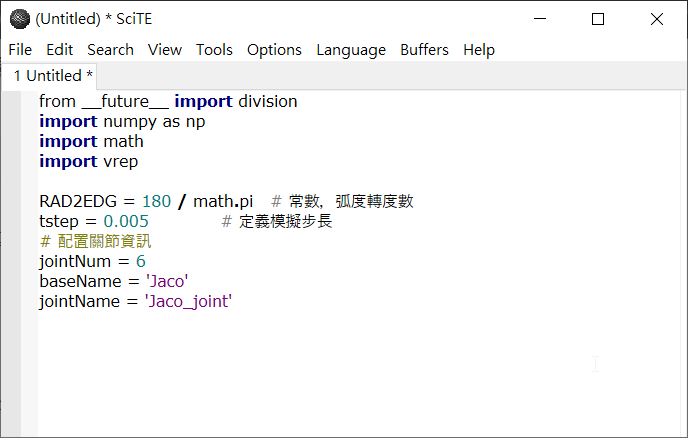The height and width of the screenshot is (438, 688).
Task: Click 'numpy' in the import line
Action: pos(130,122)
